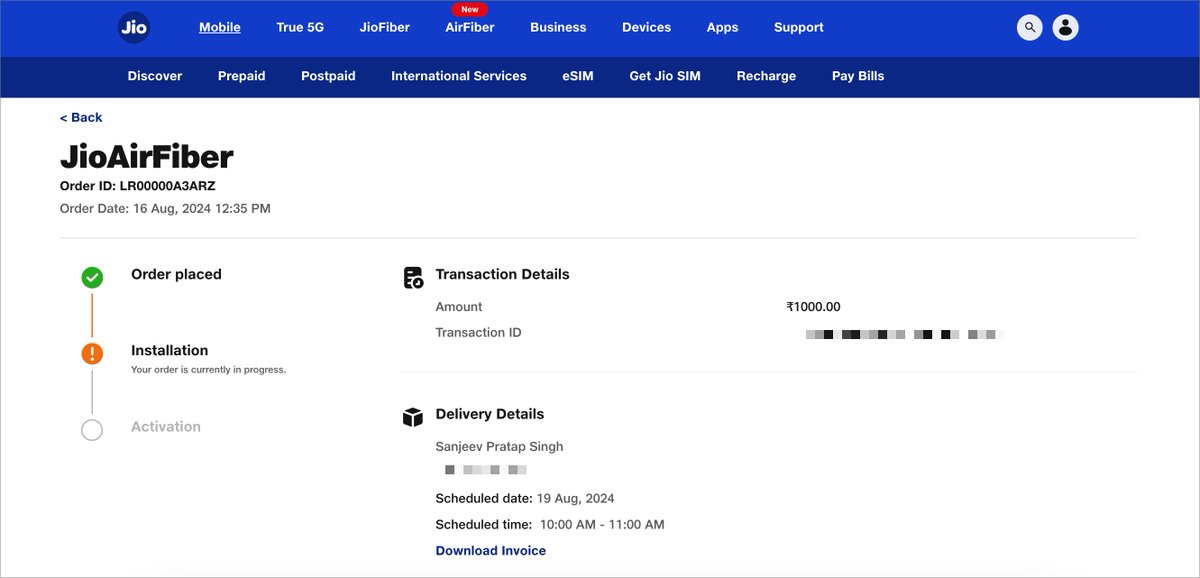Open the Devices menu
This screenshot has width=1200, height=578.
[646, 27]
